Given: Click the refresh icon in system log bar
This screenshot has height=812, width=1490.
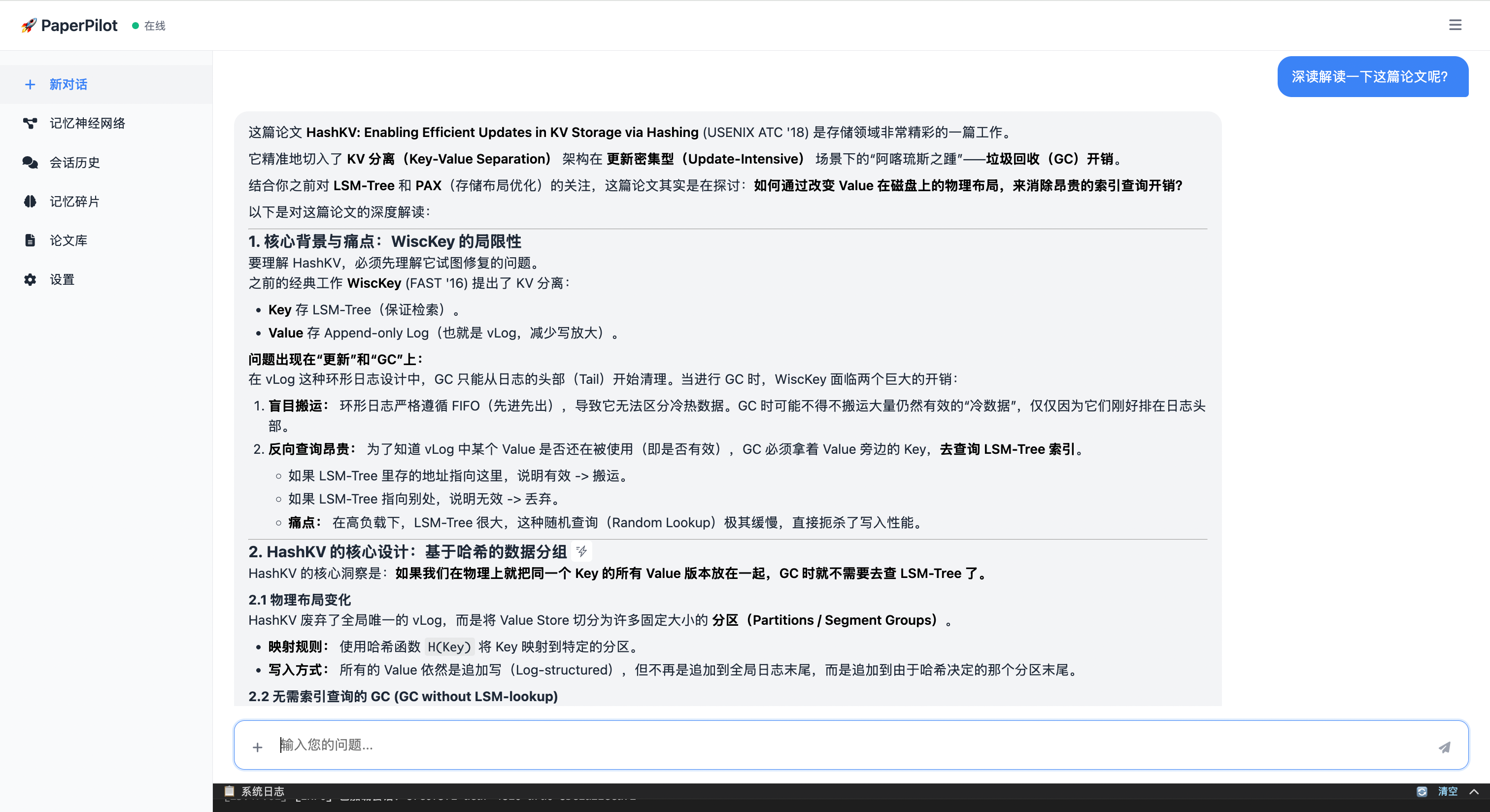Looking at the screenshot, I should (x=1422, y=791).
